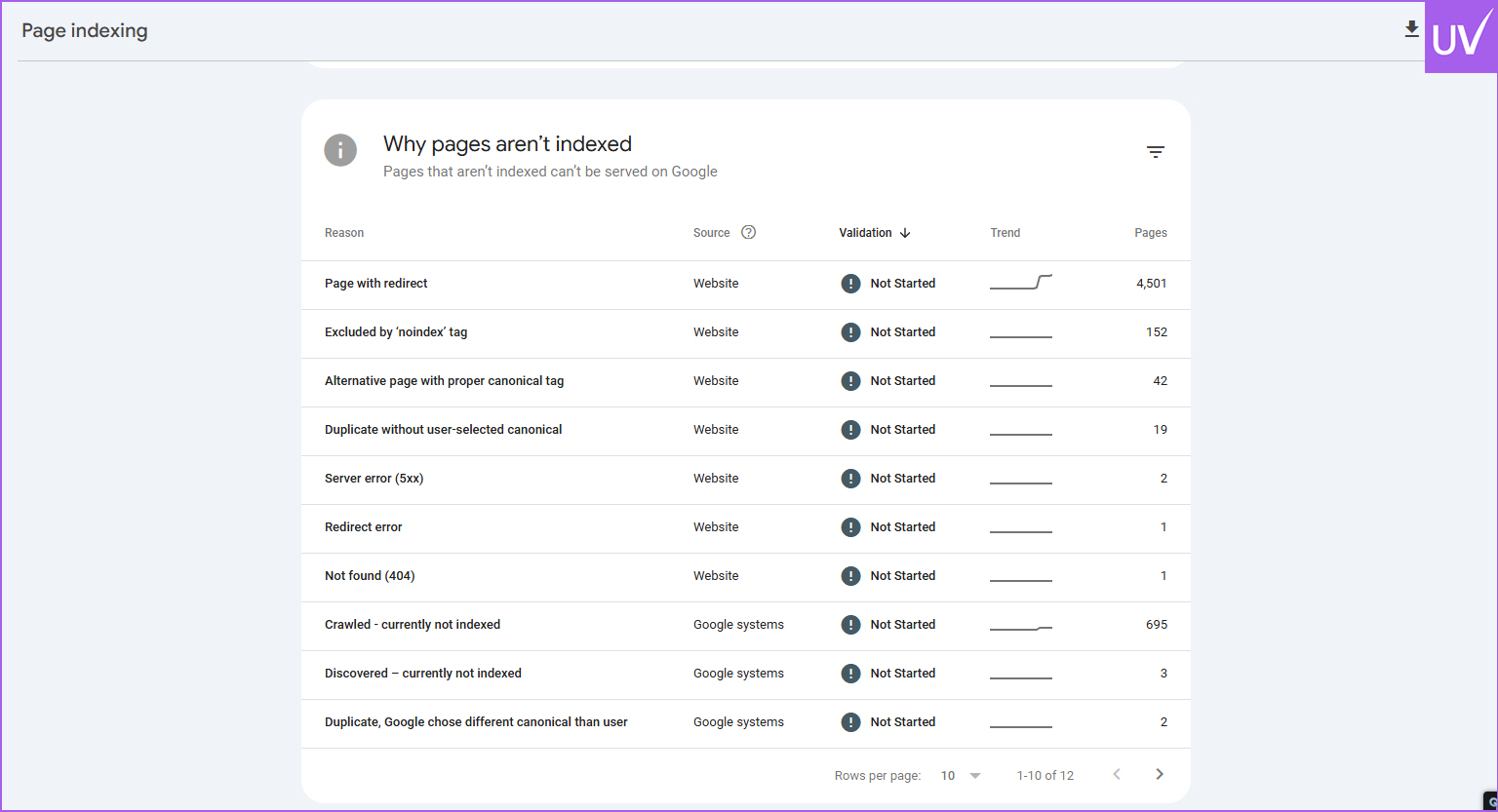Click the Source help question mark icon
This screenshot has height=812, width=1498.
tap(748, 232)
